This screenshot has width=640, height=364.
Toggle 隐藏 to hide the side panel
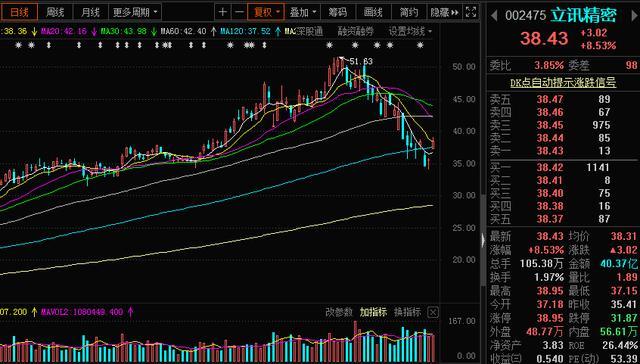click(444, 12)
